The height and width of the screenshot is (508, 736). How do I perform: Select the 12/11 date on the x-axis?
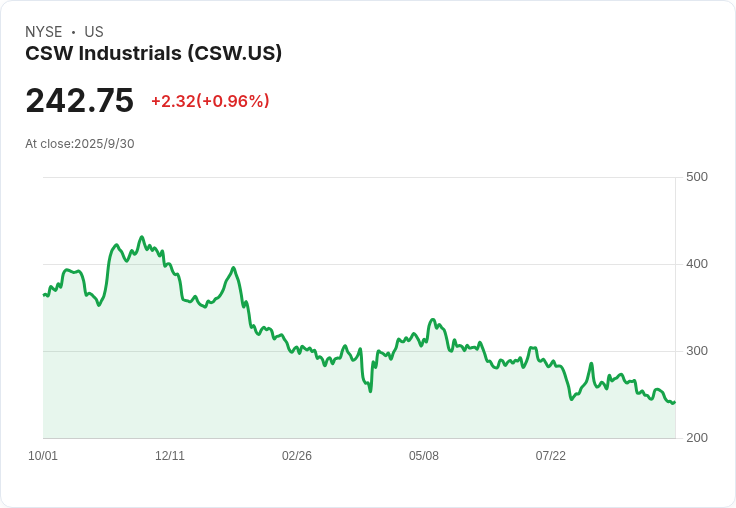(x=170, y=456)
